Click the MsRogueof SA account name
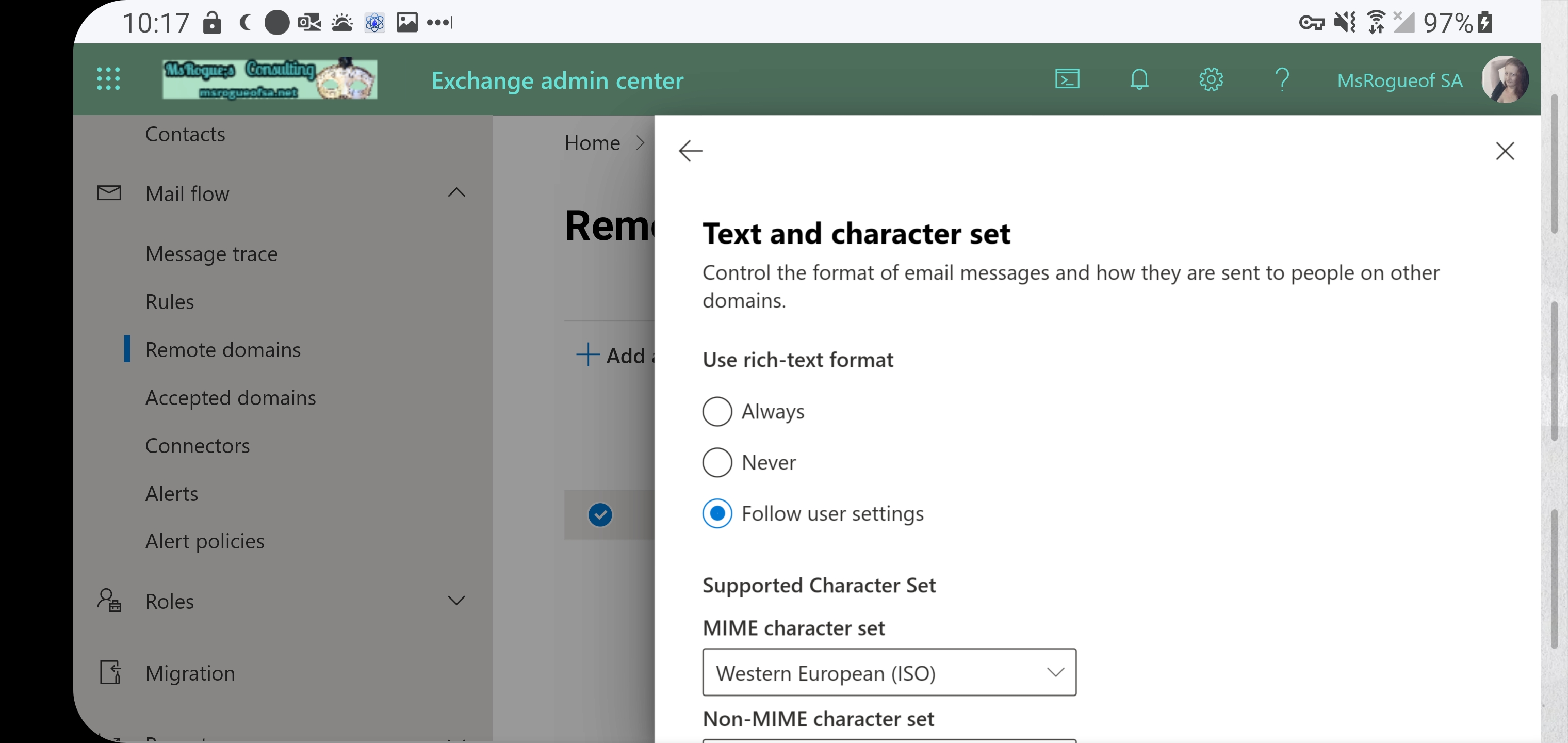Screen dimensions: 1568x743 click(x=1399, y=80)
